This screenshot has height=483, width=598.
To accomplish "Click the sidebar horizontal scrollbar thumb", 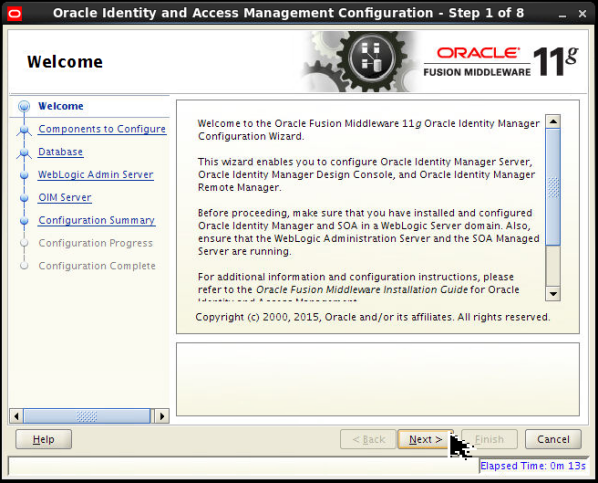I will (87, 416).
